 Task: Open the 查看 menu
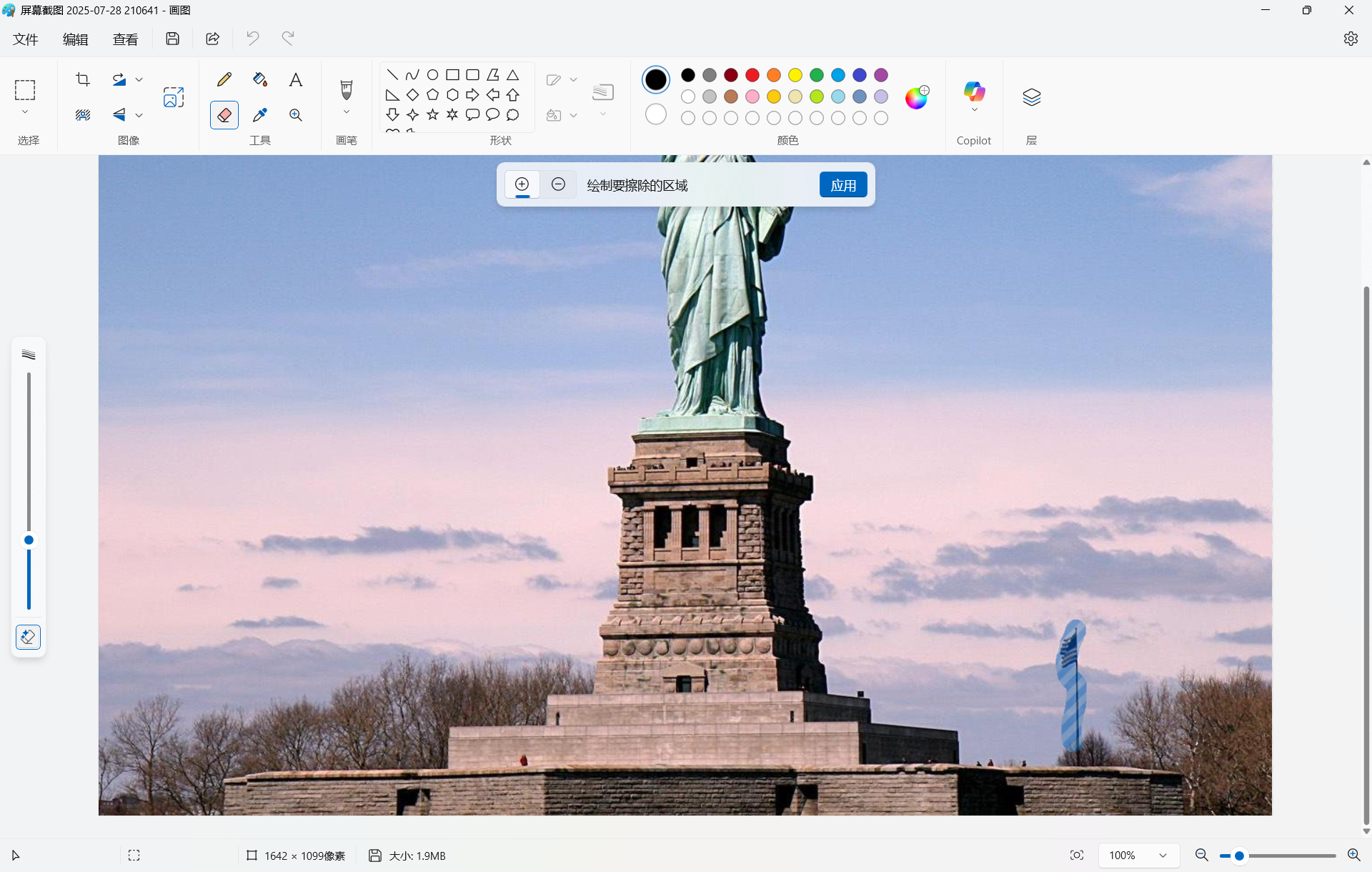coord(125,39)
